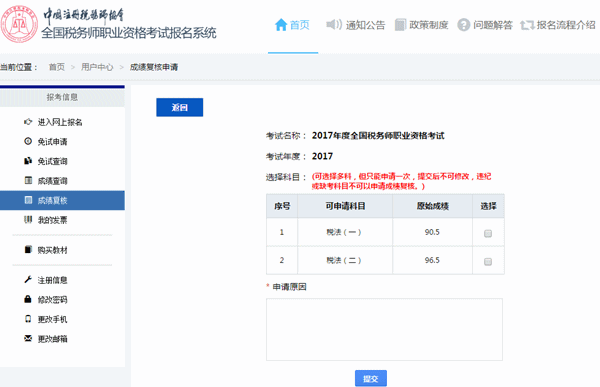Click the blue 返回 button
The width and height of the screenshot is (600, 387).
[179, 108]
